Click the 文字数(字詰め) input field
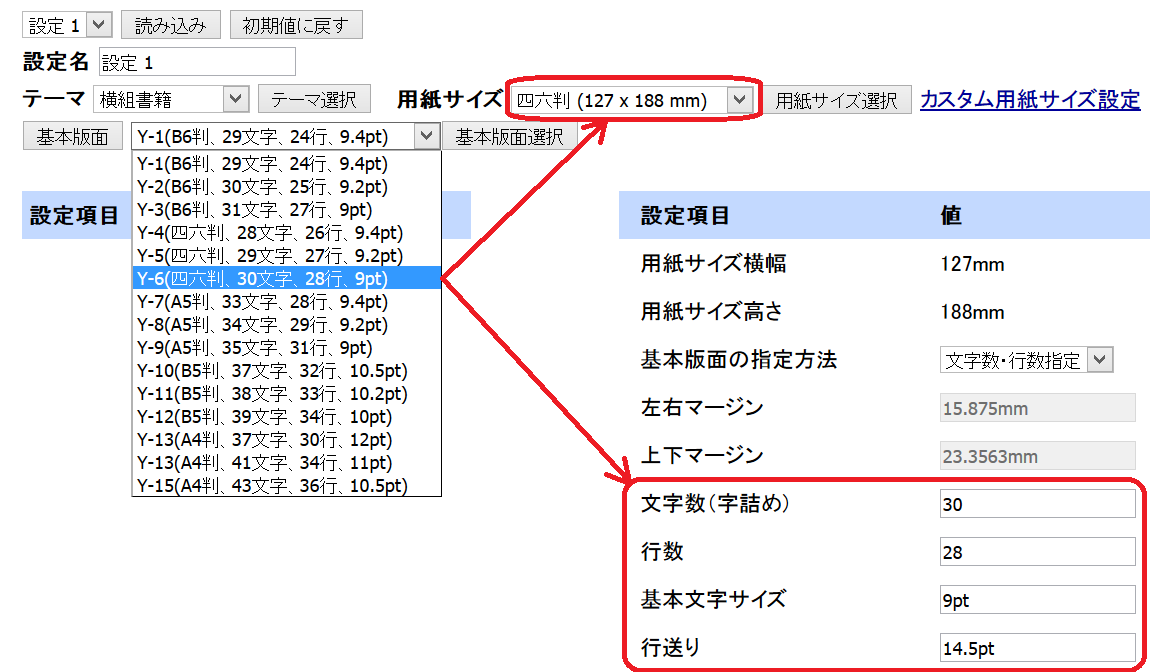This screenshot has height=672, width=1150. [1037, 504]
